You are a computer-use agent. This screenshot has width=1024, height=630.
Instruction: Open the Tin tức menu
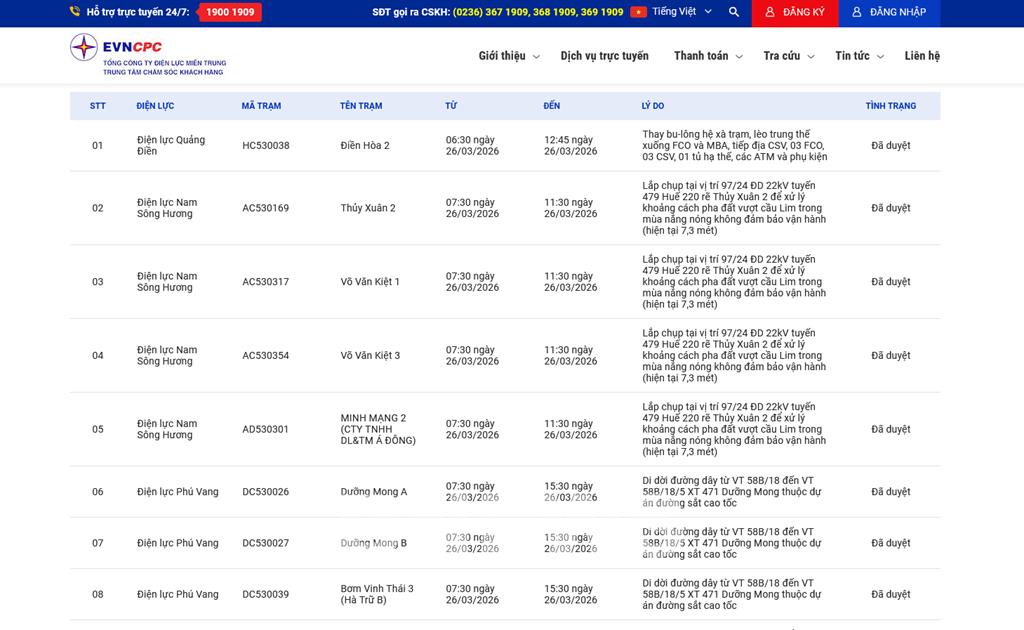pos(858,56)
